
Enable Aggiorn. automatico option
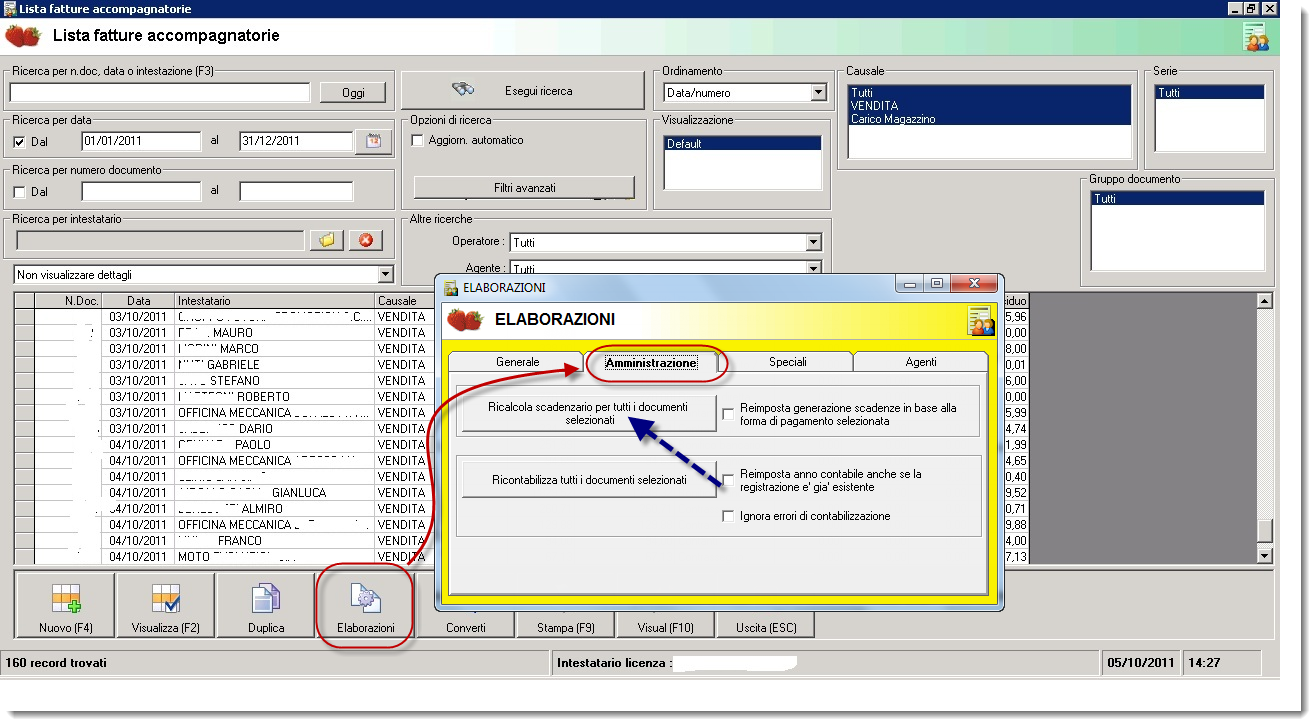click(x=418, y=141)
